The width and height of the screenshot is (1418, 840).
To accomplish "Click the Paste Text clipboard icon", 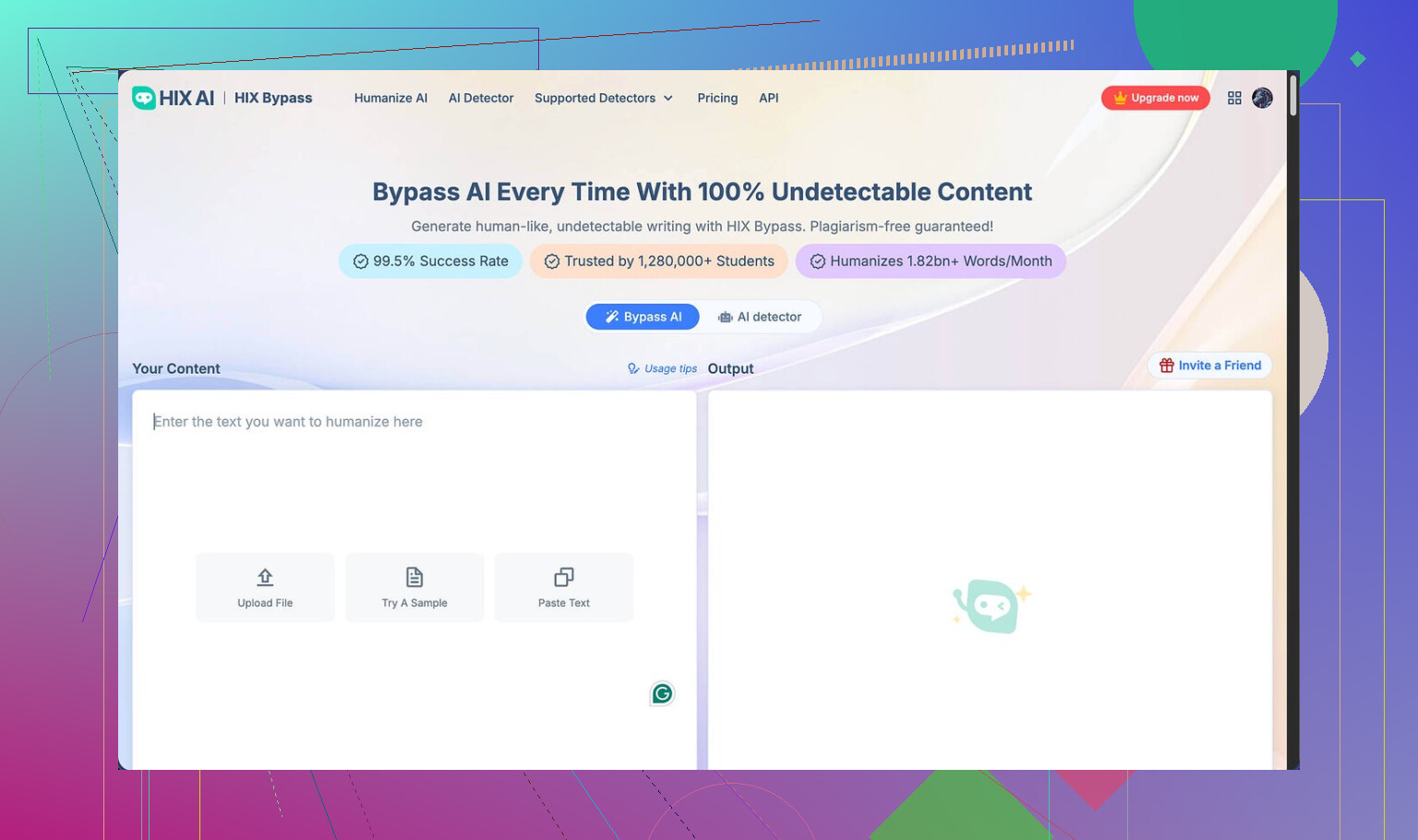I will 564,578.
